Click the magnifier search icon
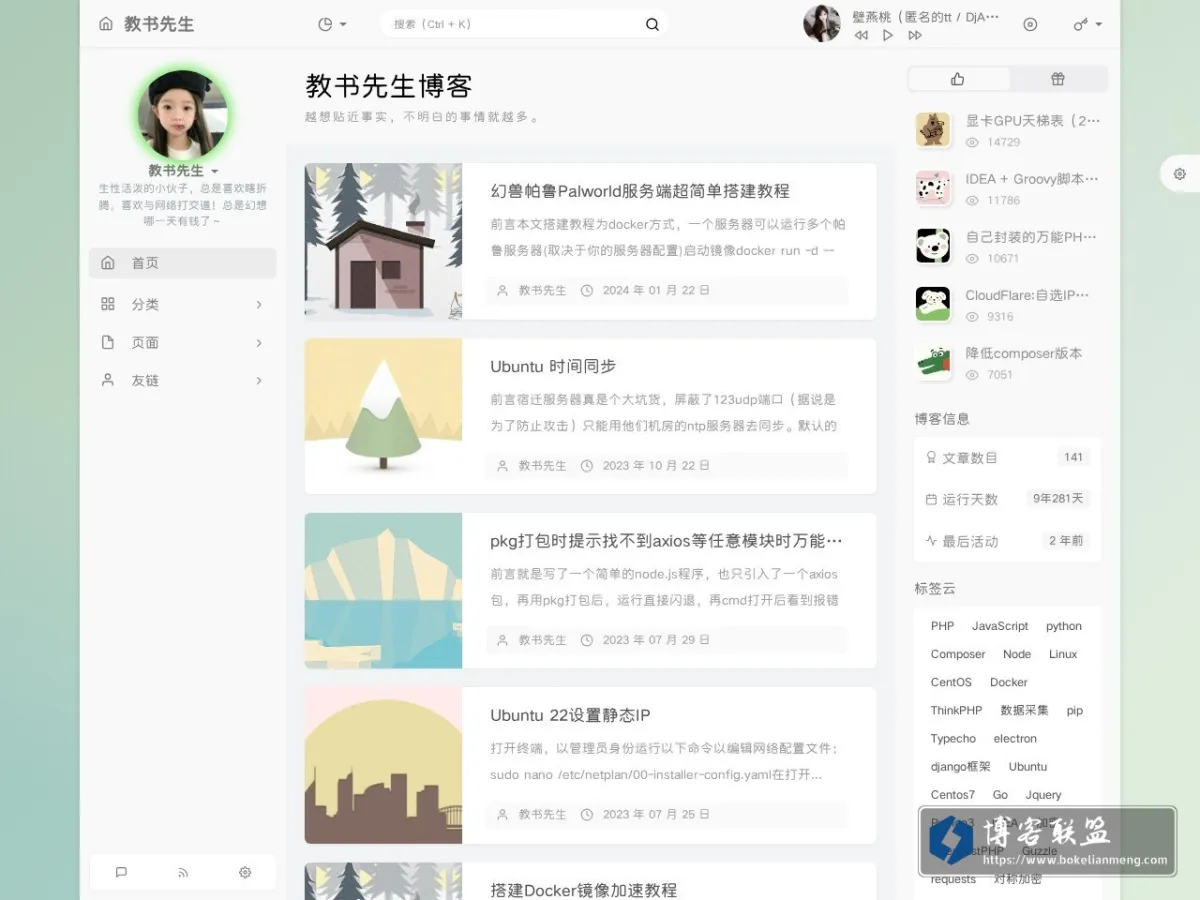Viewport: 1200px width, 900px height. point(652,24)
